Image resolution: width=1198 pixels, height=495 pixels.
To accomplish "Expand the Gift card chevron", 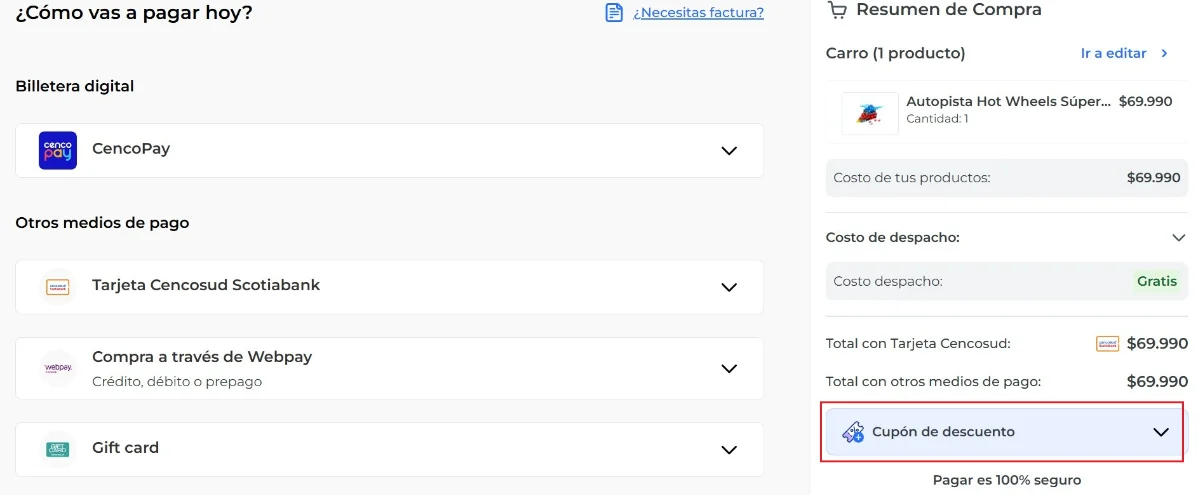I will click(729, 450).
